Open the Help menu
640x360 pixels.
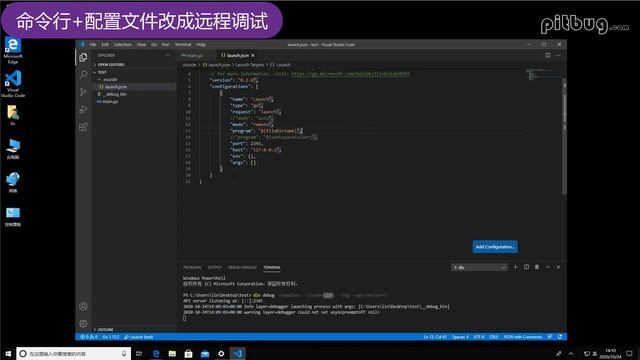(x=200, y=44)
